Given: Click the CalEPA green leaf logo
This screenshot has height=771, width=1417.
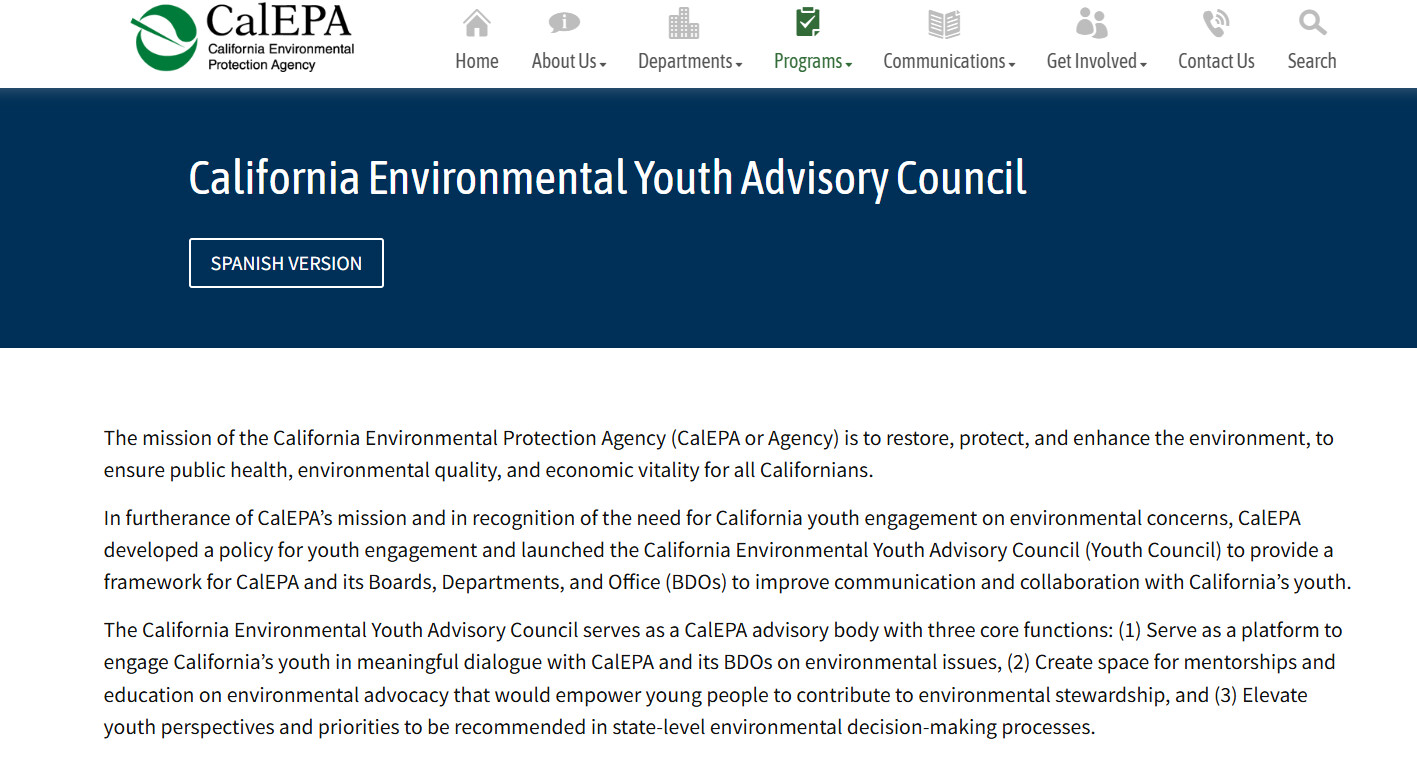Looking at the screenshot, I should click(164, 38).
